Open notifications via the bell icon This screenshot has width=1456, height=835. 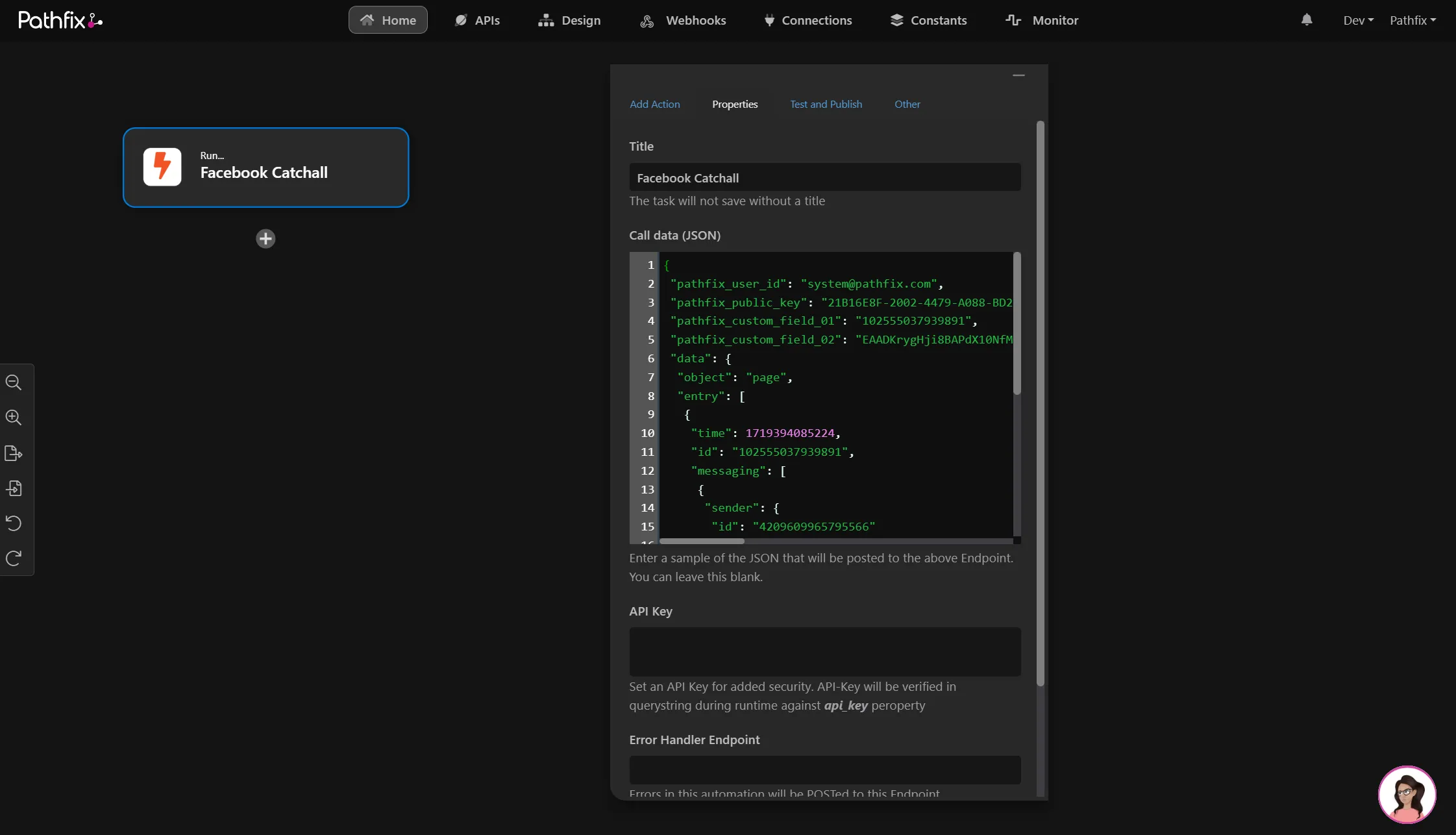tap(1307, 20)
